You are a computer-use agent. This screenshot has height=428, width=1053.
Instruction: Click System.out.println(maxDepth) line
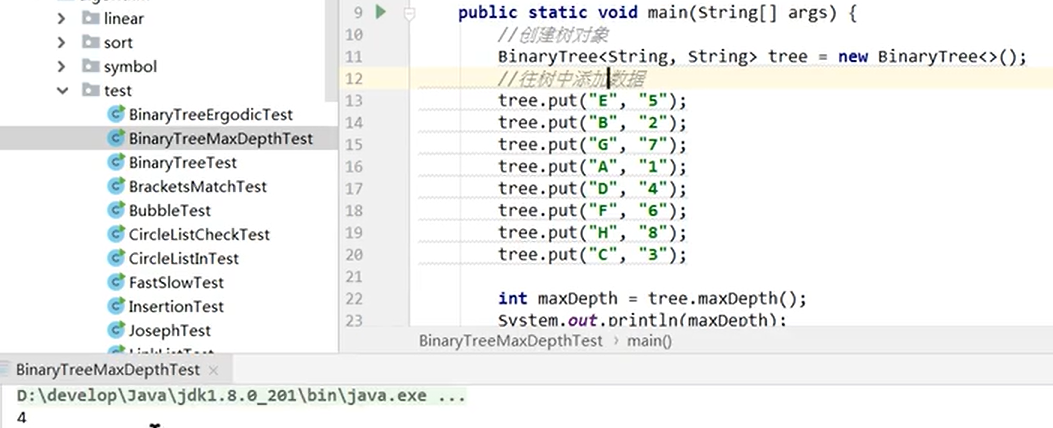(x=642, y=320)
